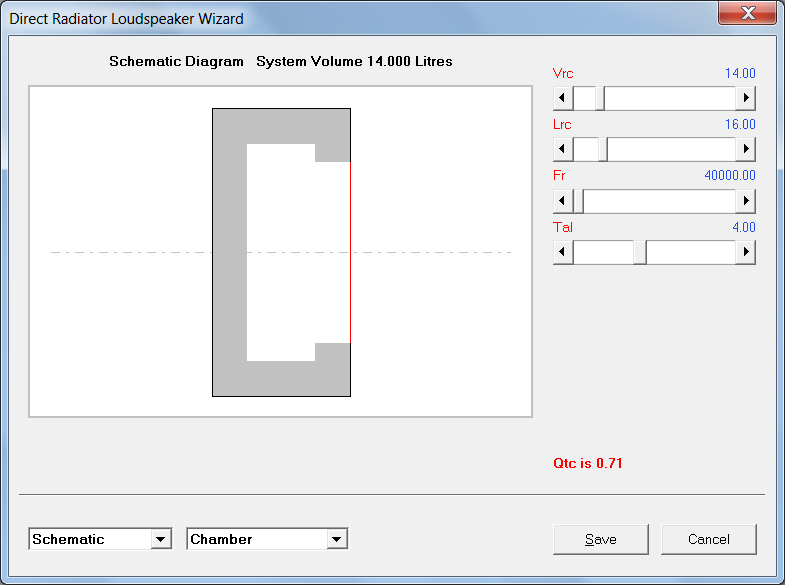Click the left arrow of Tal slider
This screenshot has width=785, height=585.
click(563, 252)
